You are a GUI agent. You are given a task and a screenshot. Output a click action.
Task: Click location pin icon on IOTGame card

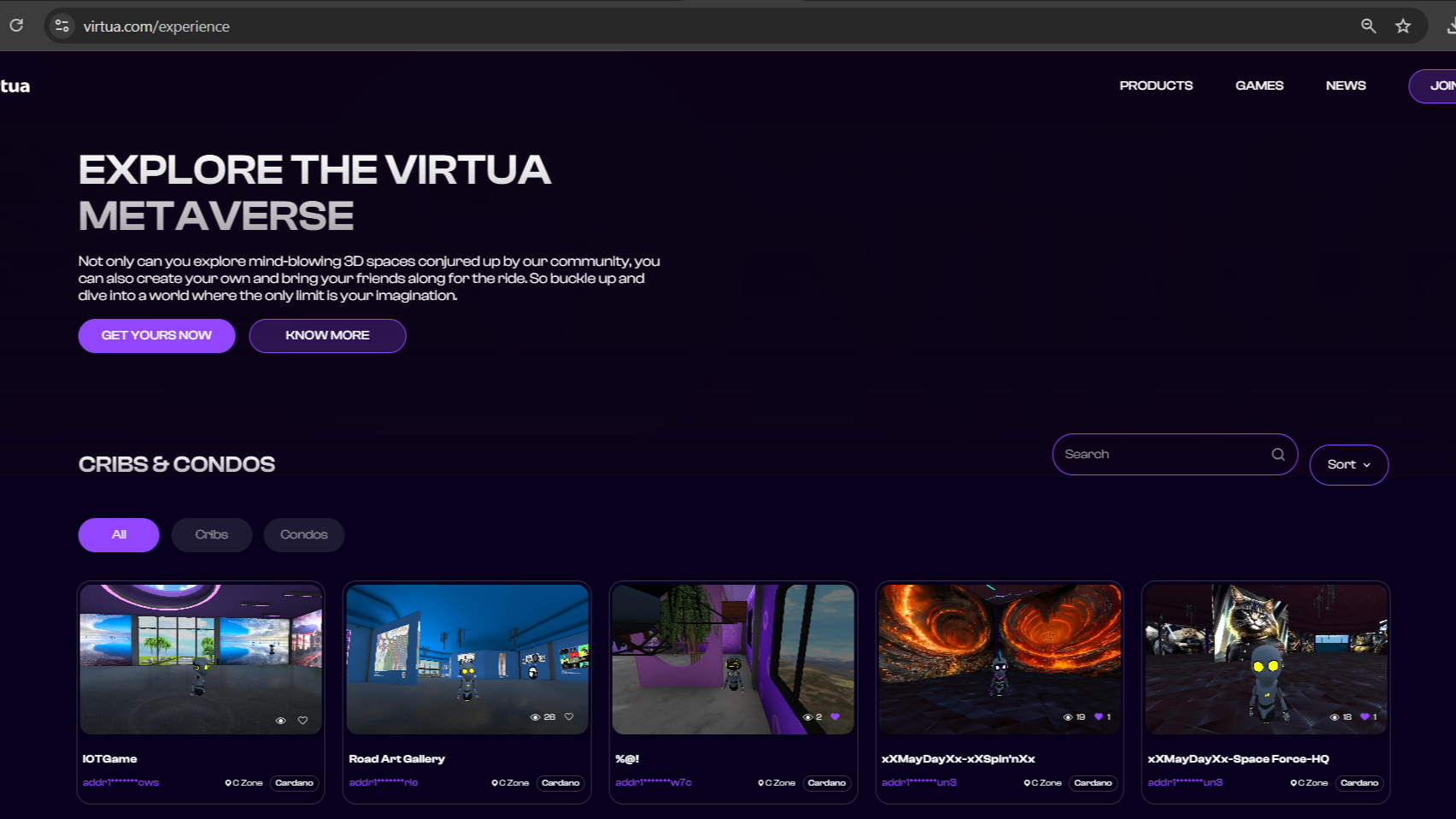228,783
